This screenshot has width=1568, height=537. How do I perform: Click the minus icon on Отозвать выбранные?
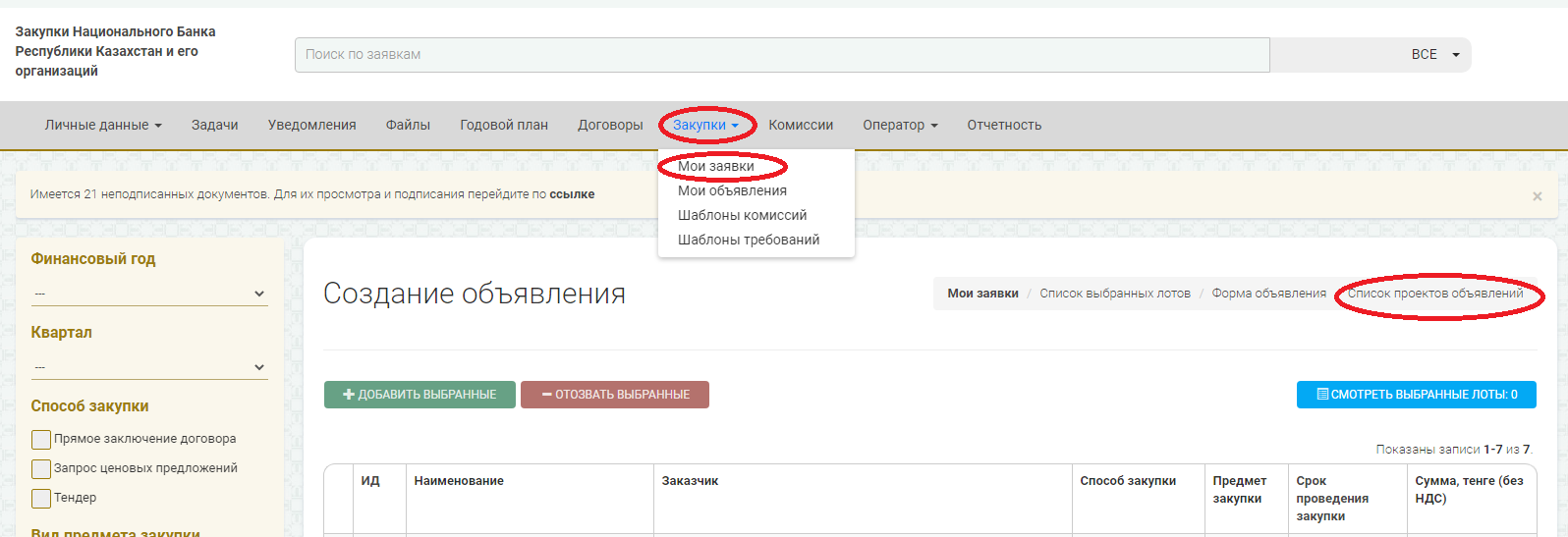[546, 395]
